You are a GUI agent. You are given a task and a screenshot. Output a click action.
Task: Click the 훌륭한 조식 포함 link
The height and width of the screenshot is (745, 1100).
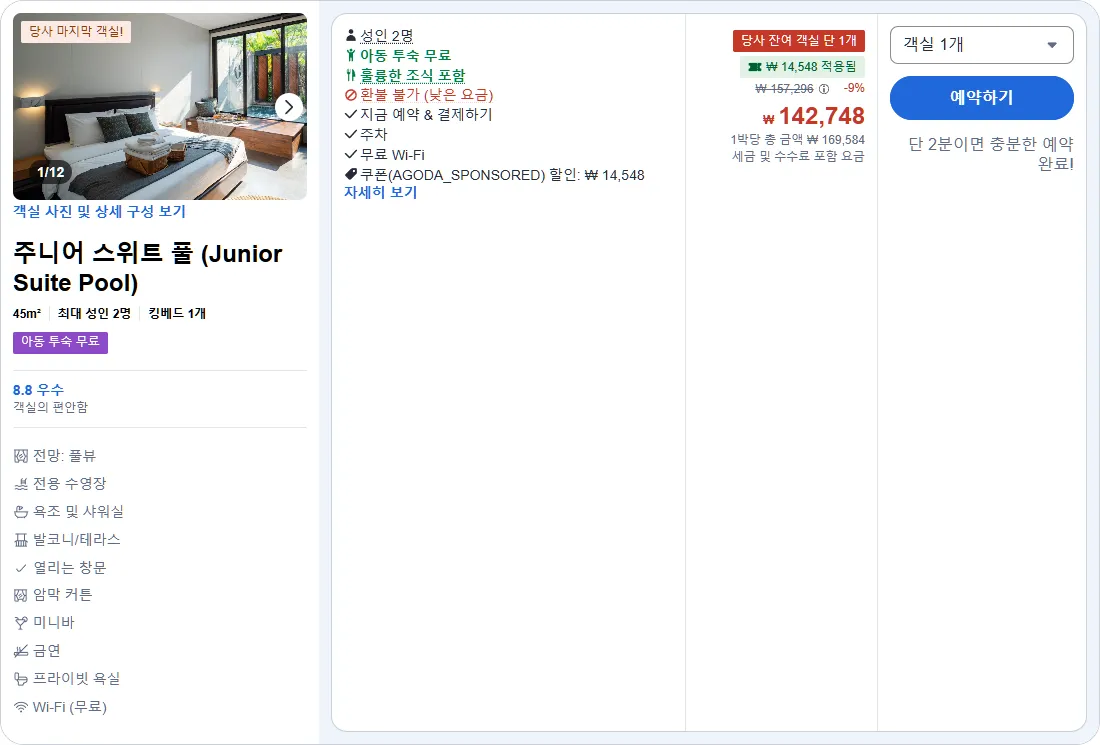click(412, 75)
